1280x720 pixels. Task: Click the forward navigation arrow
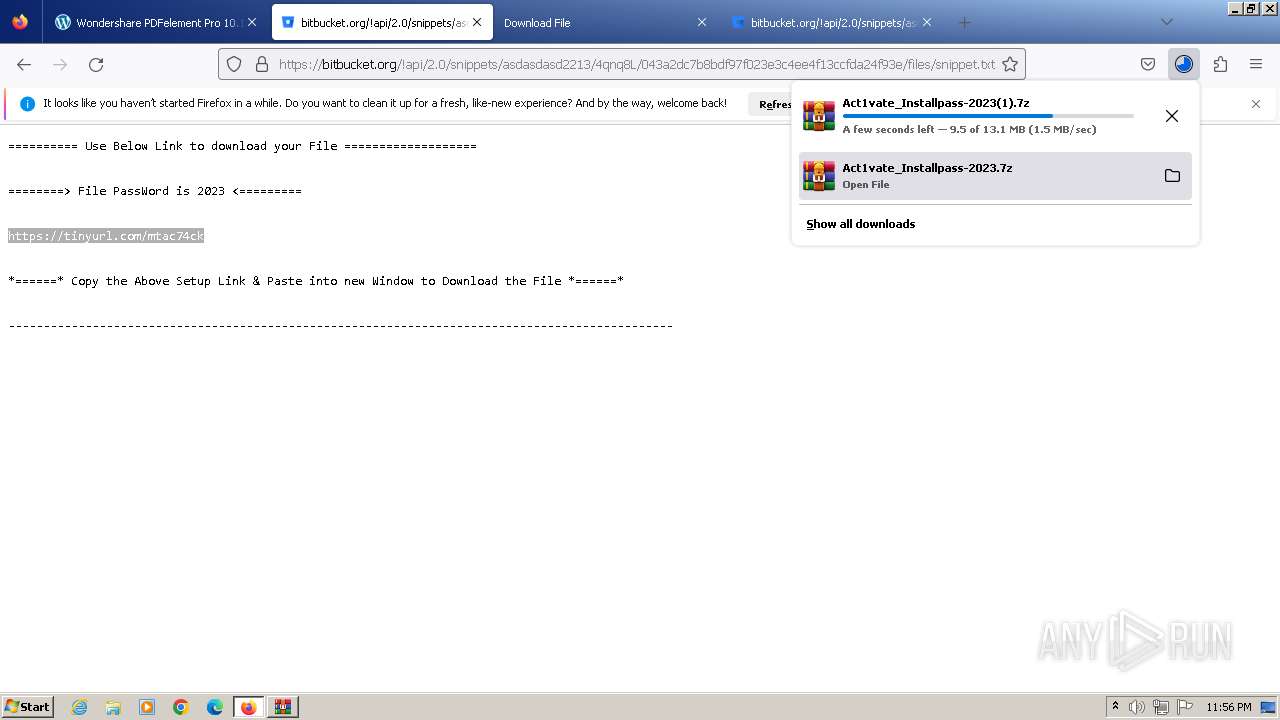[60, 64]
